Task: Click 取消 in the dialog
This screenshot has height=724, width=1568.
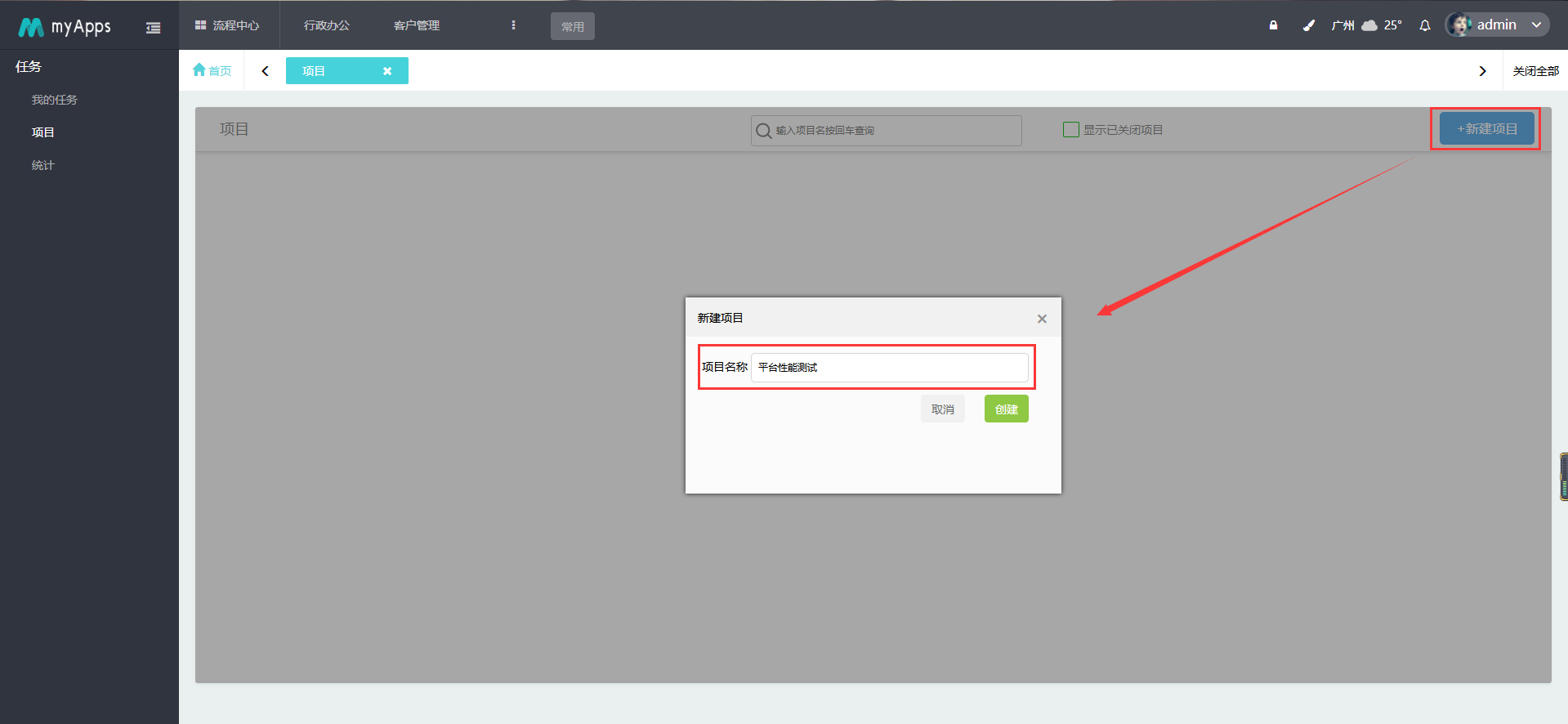Action: click(x=943, y=409)
